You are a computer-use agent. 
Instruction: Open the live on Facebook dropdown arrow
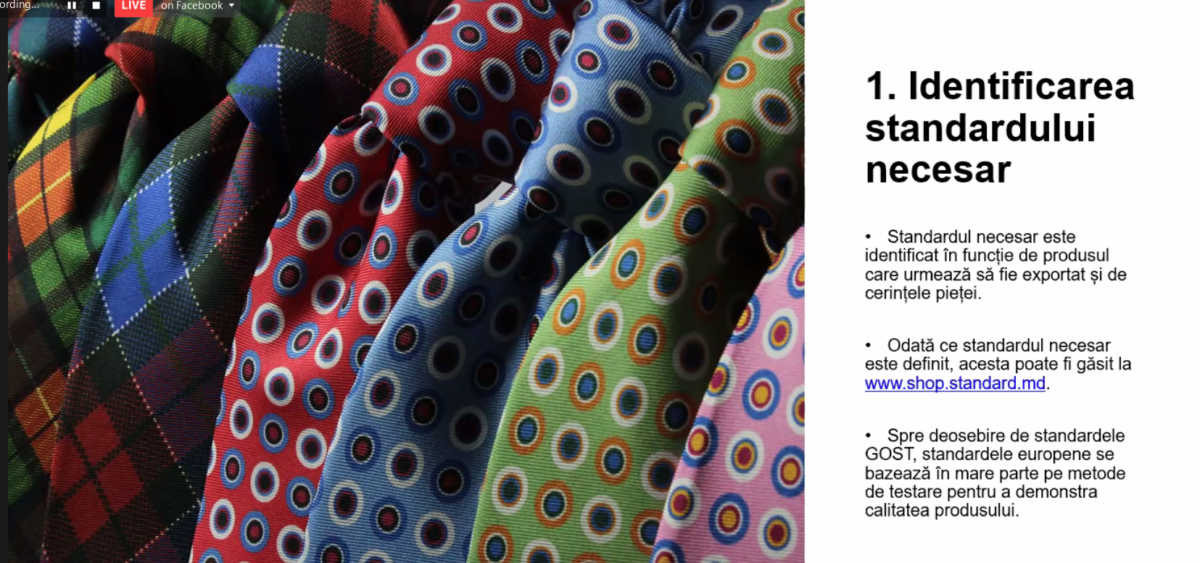pos(232,6)
